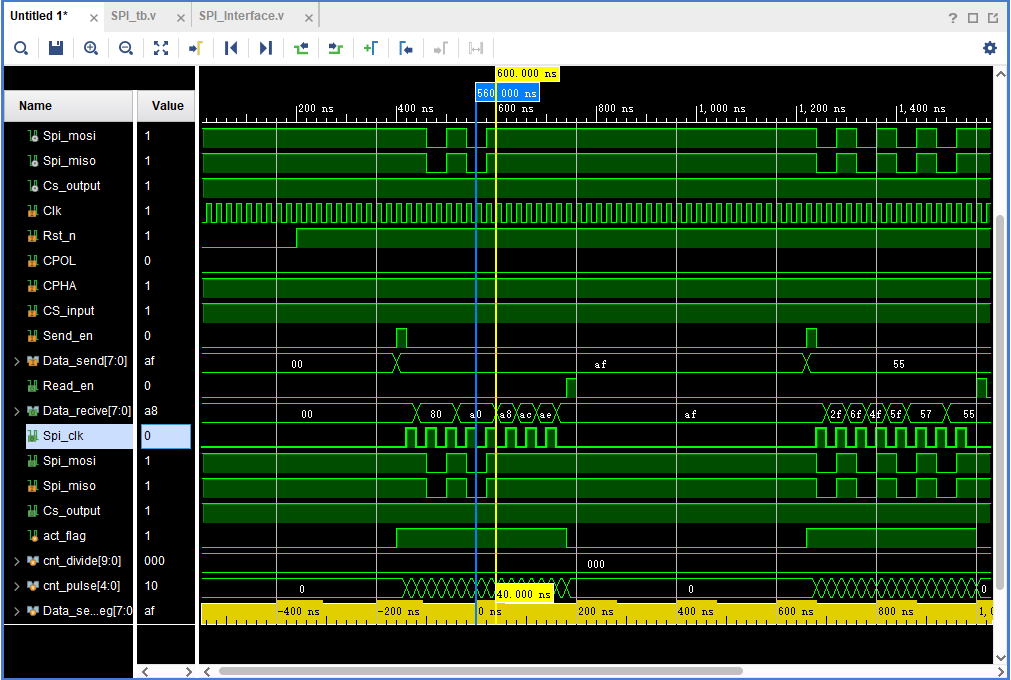This screenshot has width=1011, height=680.
Task: Click cnt_pulse value '10'
Action: (151, 586)
